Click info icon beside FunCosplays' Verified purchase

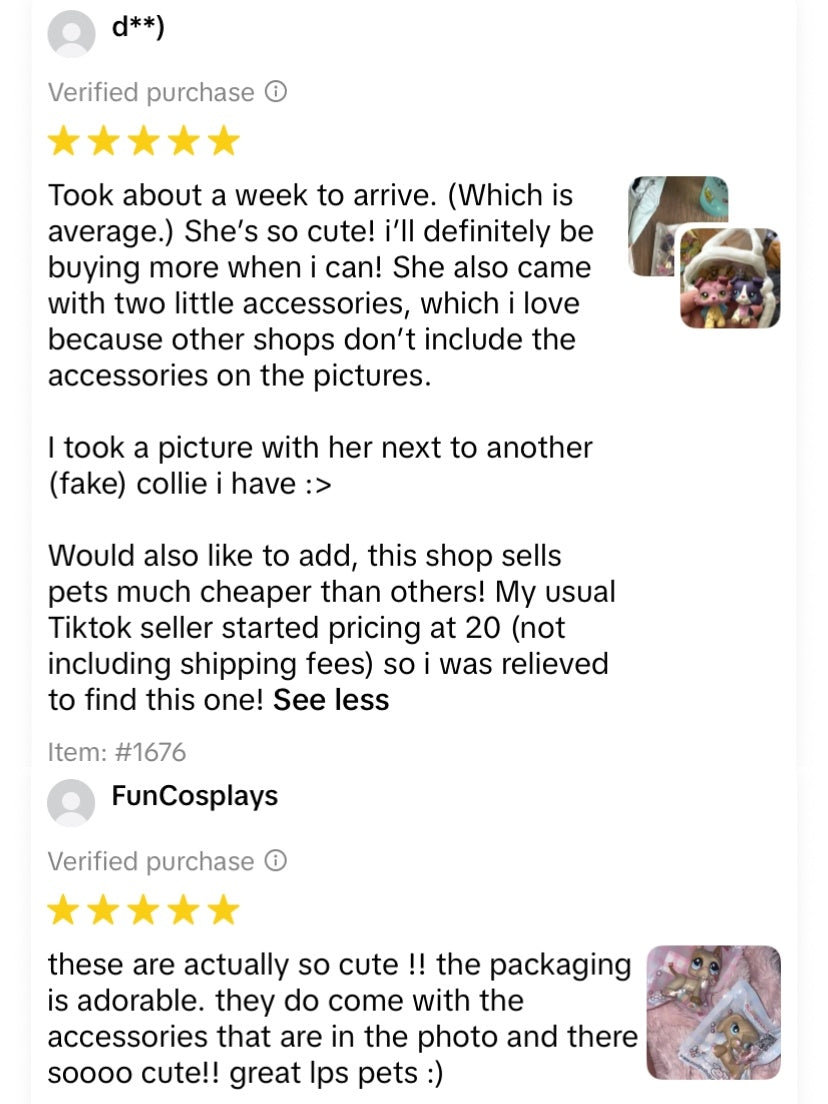275,861
